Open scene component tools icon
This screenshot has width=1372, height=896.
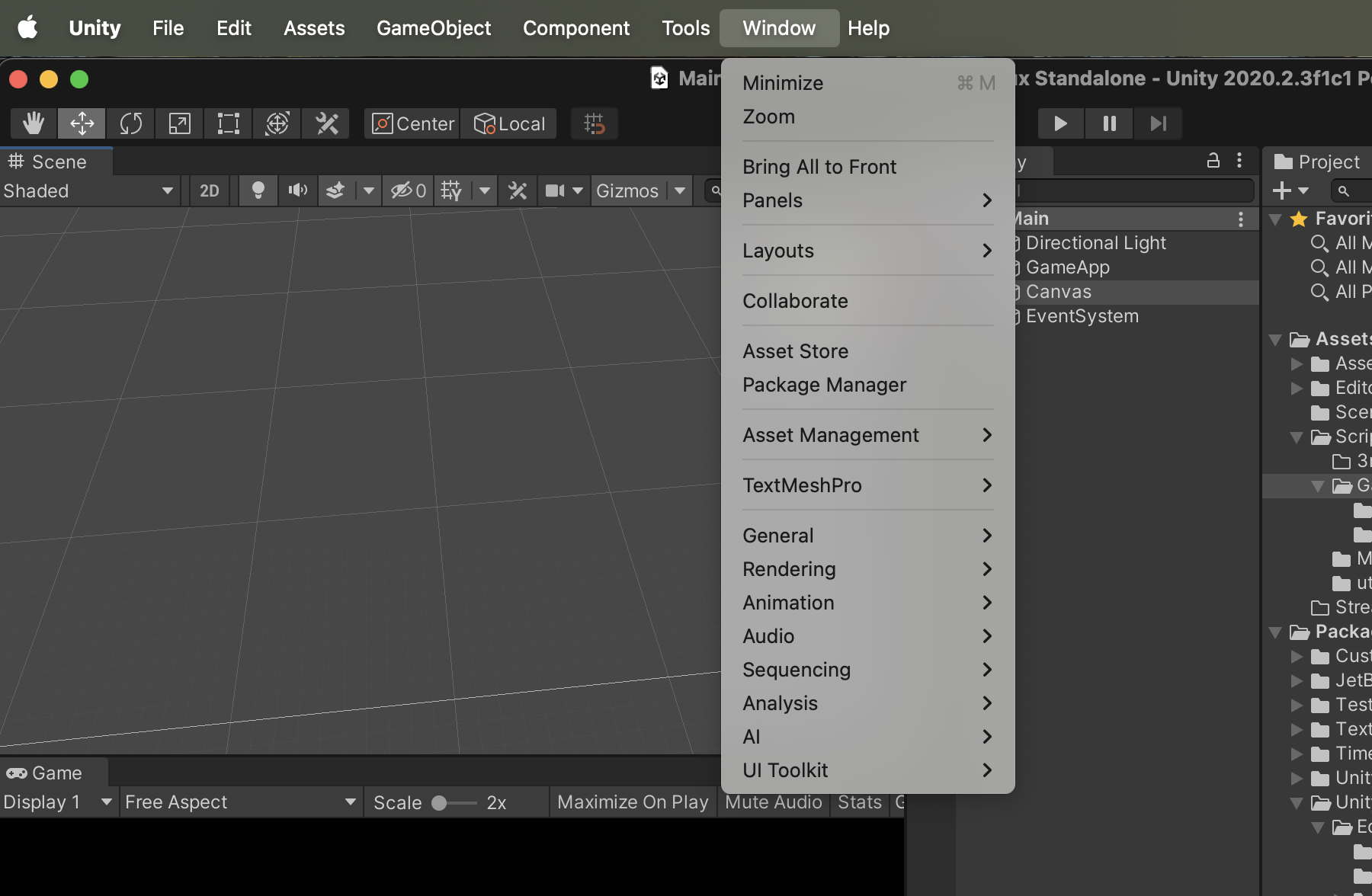pyautogui.click(x=518, y=190)
